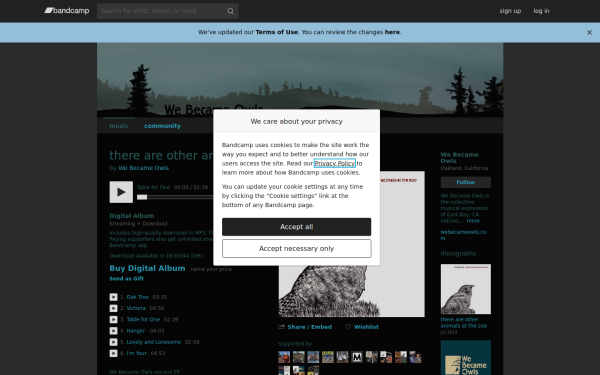The width and height of the screenshot is (600, 375).
Task: Play Table for One in main player
Action: point(121,192)
